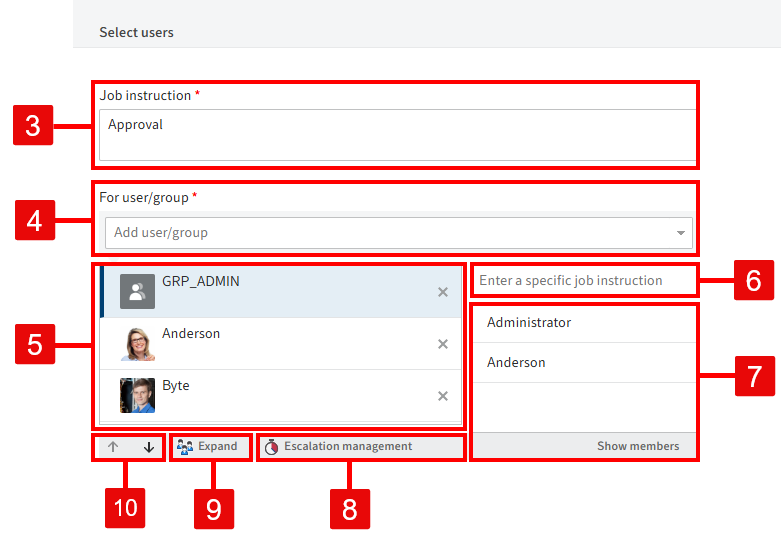
Task: Move selected entry up with arrow
Action: point(113,447)
